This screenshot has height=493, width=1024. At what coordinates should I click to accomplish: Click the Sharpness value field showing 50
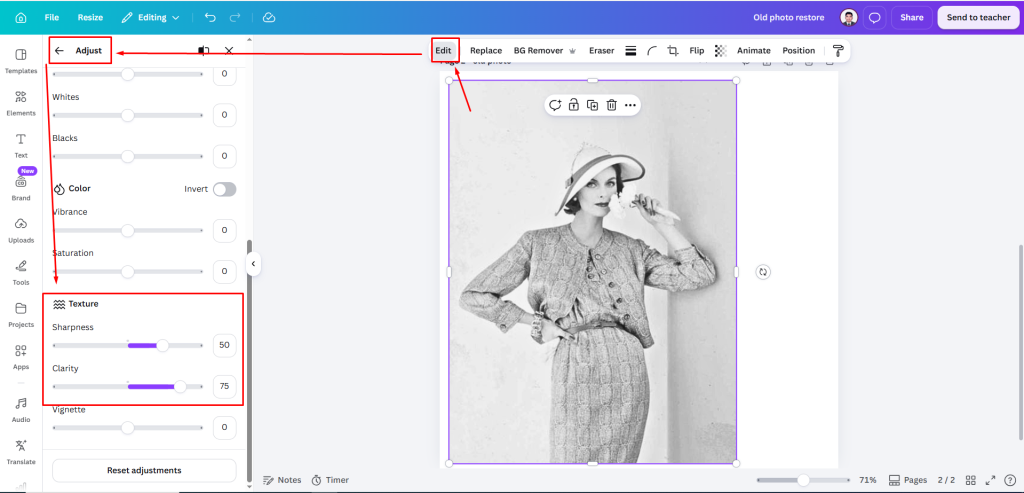[x=225, y=345]
